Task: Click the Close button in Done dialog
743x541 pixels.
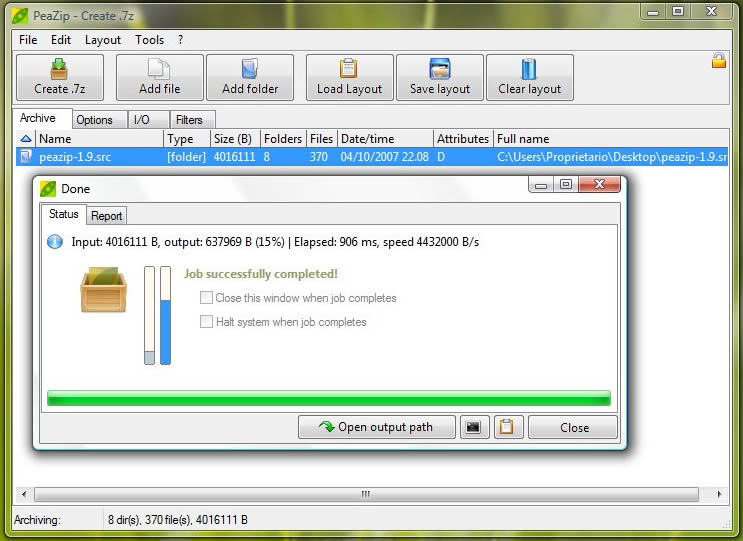Action: pos(573,427)
